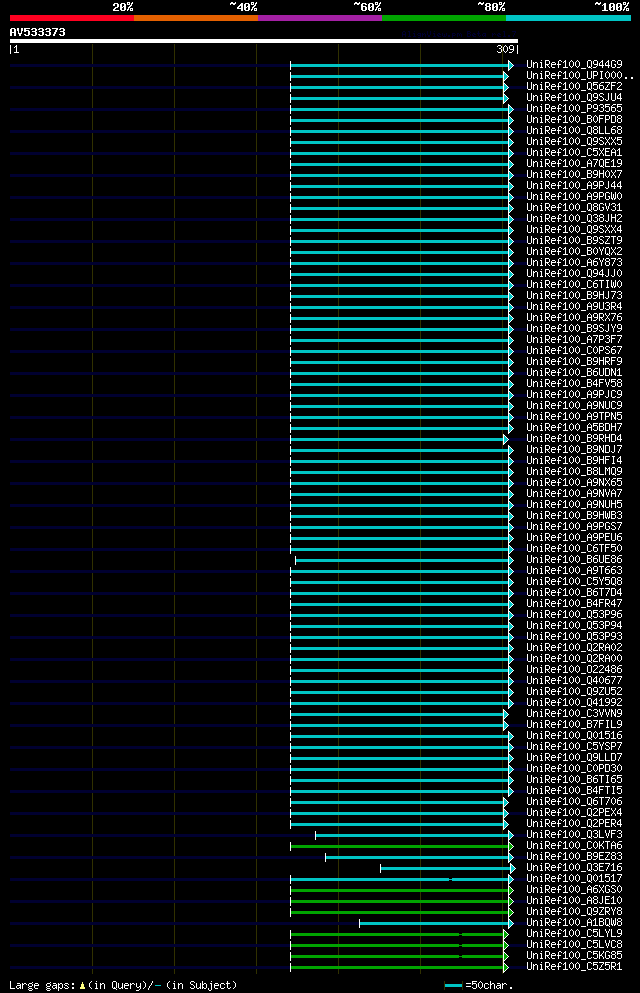Image resolution: width=640 pixels, height=993 pixels.
Task: Click the green ~80% identity legend segment
Action: tap(444, 18)
